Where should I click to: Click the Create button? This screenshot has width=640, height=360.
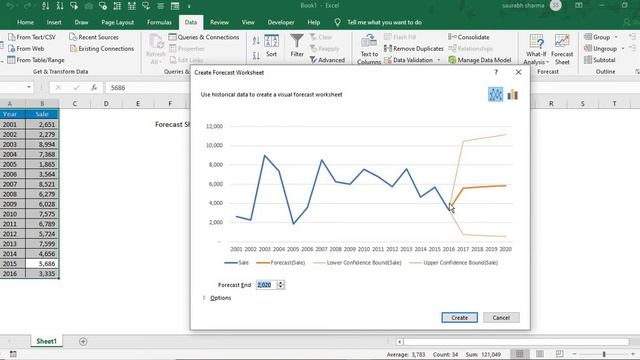pyautogui.click(x=460, y=318)
